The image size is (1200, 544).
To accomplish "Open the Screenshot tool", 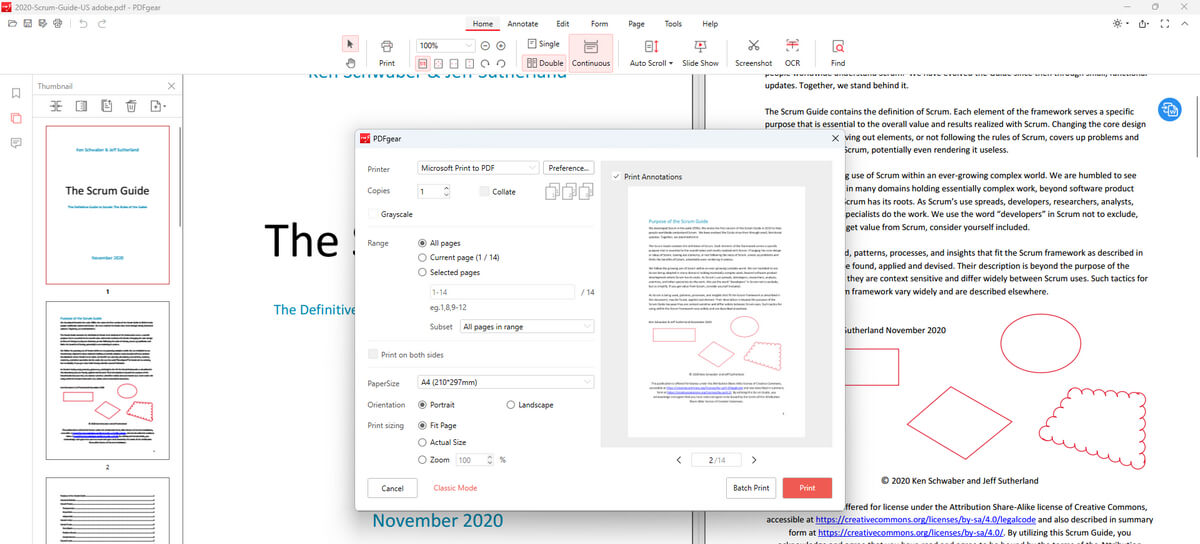I will pyautogui.click(x=754, y=52).
